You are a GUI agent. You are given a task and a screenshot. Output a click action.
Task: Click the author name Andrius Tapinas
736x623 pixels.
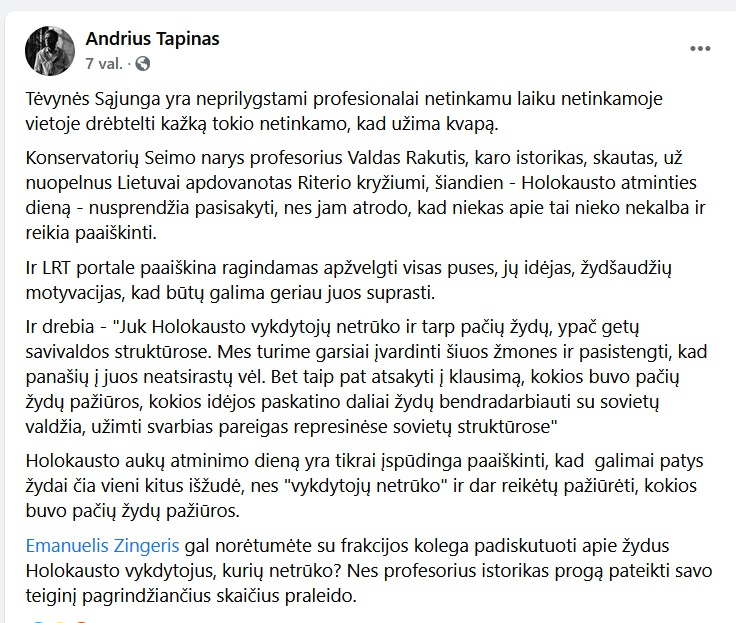coord(152,39)
